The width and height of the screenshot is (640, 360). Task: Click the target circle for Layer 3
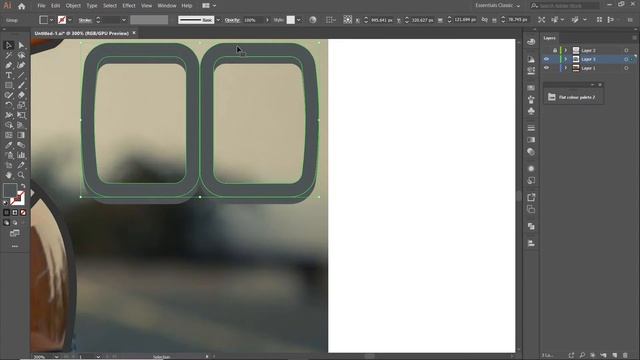click(x=626, y=59)
